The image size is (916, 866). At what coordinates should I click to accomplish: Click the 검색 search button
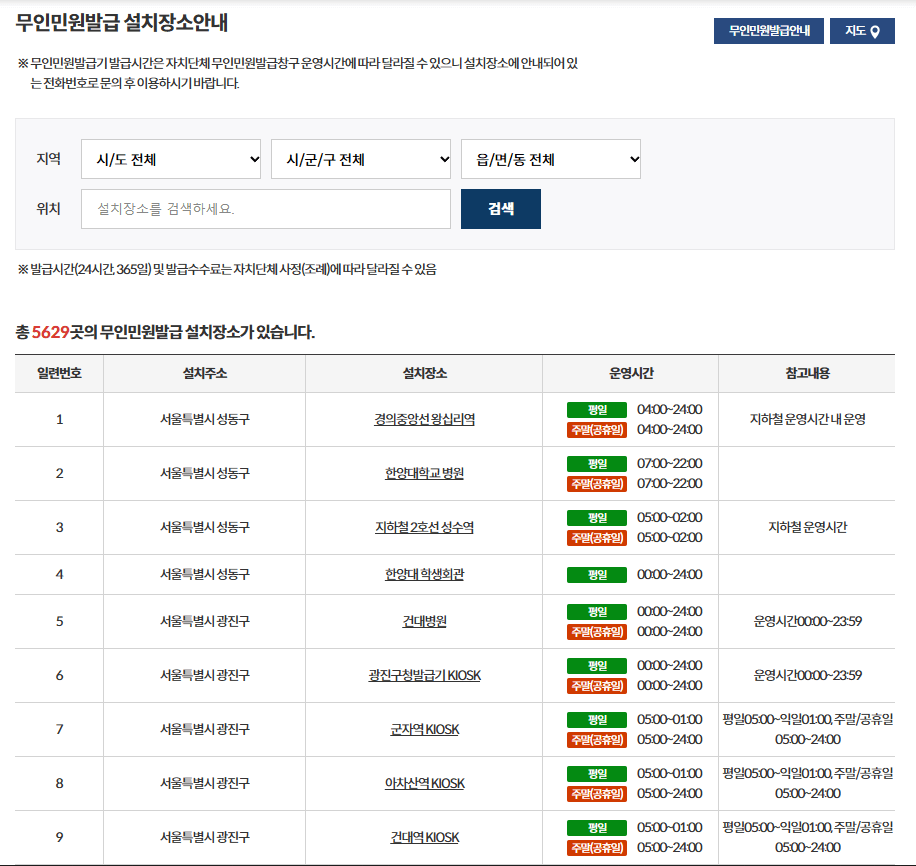click(x=500, y=208)
